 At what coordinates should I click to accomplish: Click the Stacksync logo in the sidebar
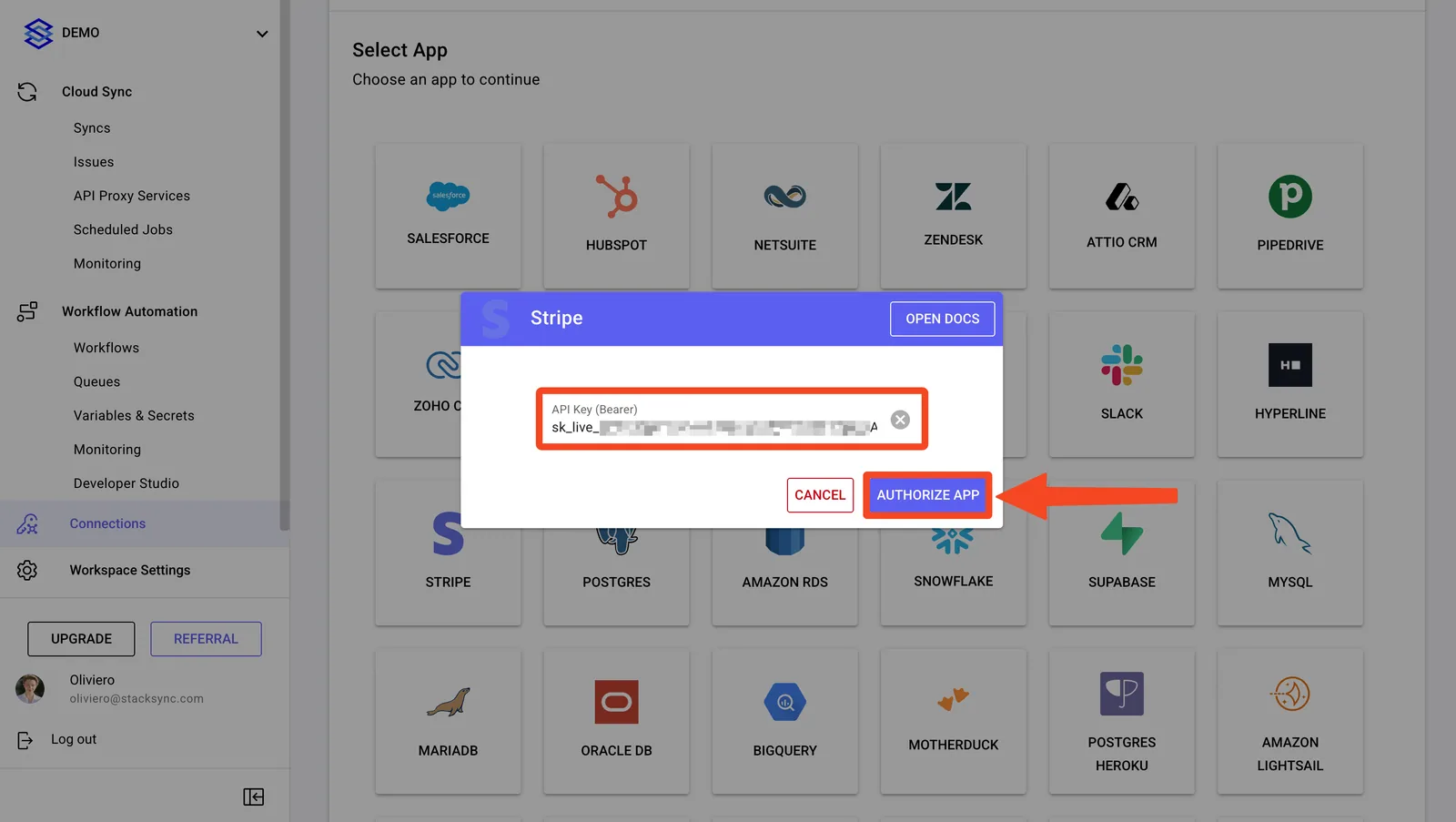pos(38,34)
